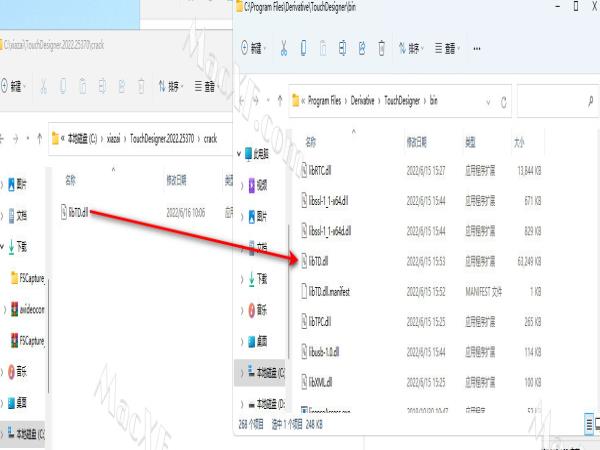The image size is (600, 450).
Task: Click the copy icon in bin window toolbar
Action: coord(303,48)
